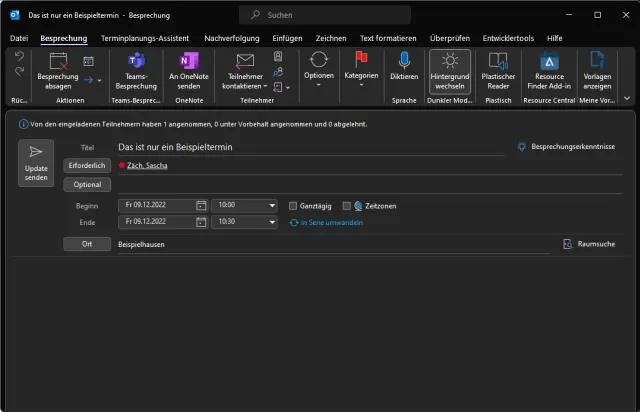Switch to Terminplanungs-Assistent tab
The width and height of the screenshot is (640, 412).
pos(146,38)
